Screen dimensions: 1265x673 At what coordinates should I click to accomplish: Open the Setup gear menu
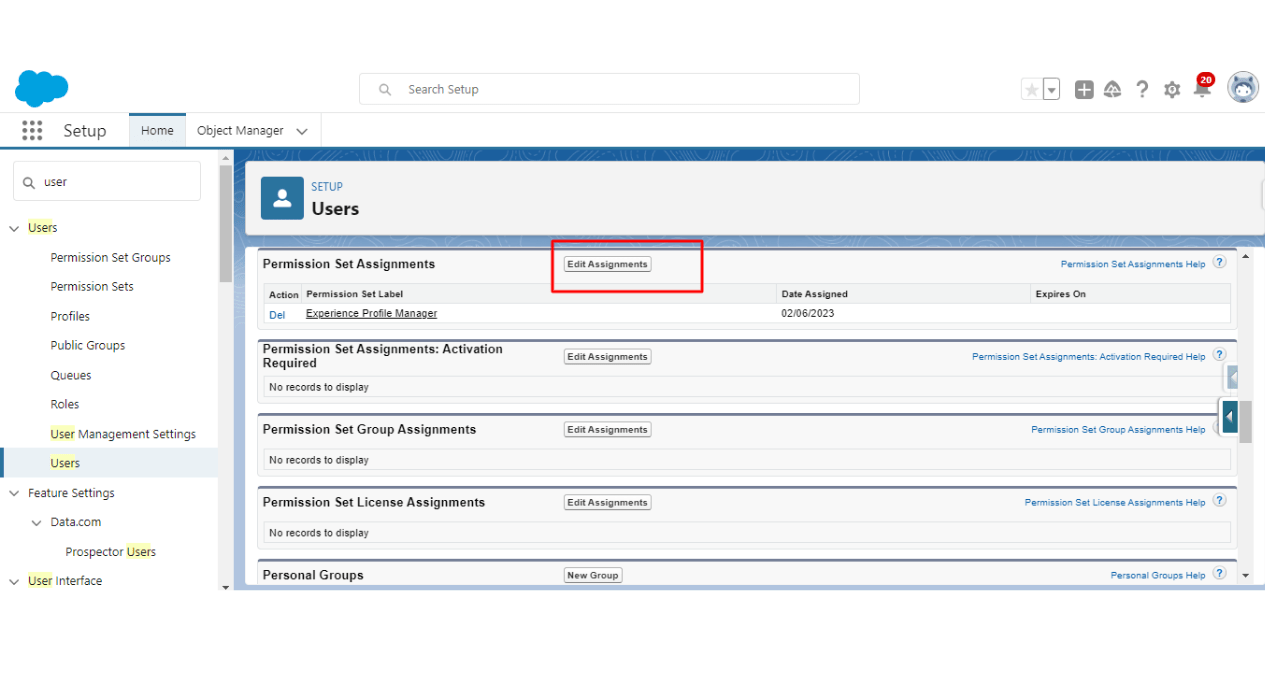pos(1172,90)
